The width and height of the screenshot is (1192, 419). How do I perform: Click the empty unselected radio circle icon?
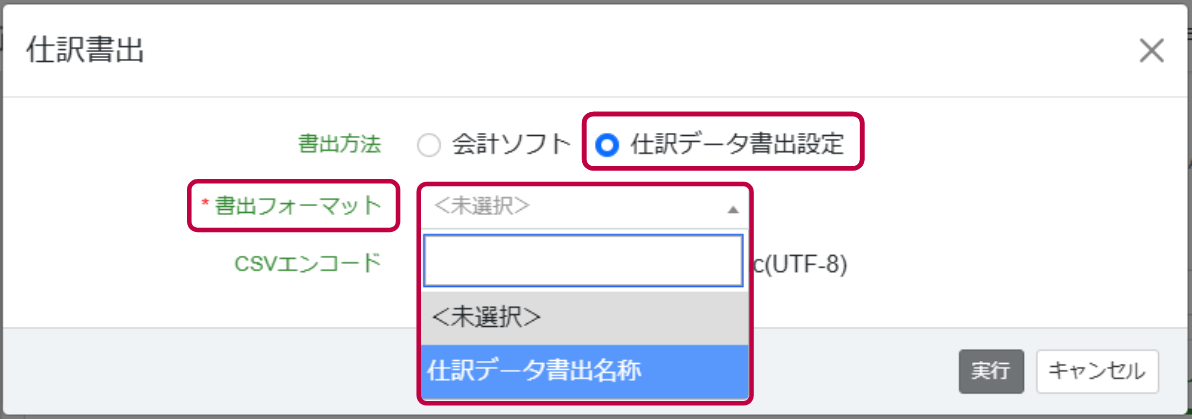pyautogui.click(x=430, y=145)
